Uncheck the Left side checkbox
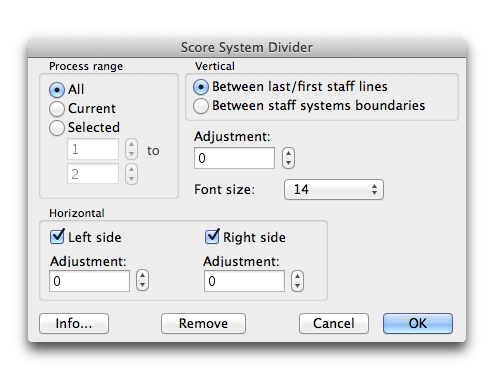 point(57,237)
